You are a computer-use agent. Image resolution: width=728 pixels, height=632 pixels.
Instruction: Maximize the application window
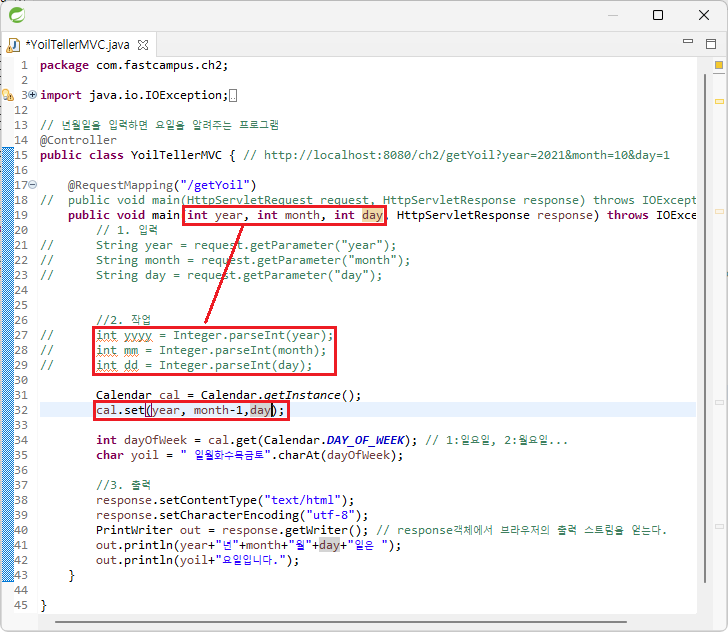(x=657, y=15)
